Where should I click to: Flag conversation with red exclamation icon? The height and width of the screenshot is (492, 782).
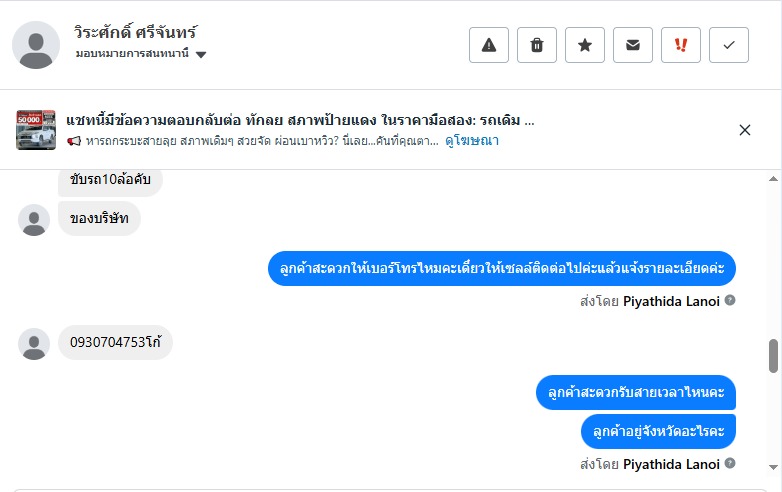681,45
